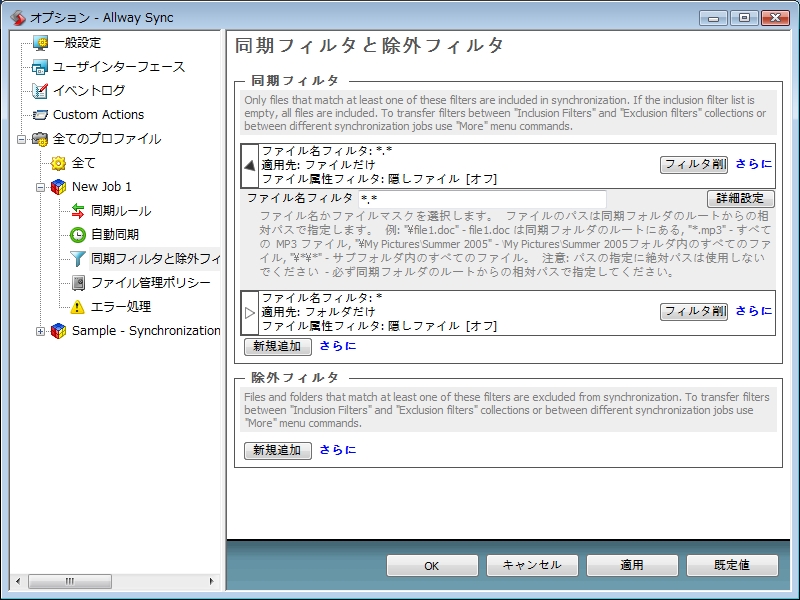Click the エラー処理 warning triangle icon
800x600 pixels.
[x=78, y=307]
